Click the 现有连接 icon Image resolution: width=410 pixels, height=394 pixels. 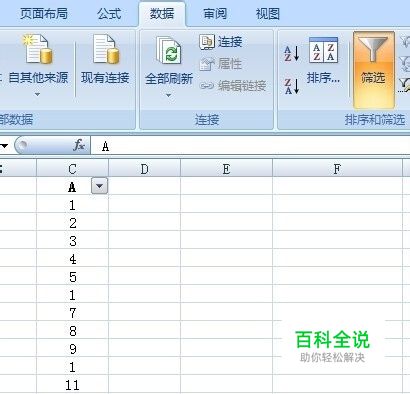[x=106, y=49]
